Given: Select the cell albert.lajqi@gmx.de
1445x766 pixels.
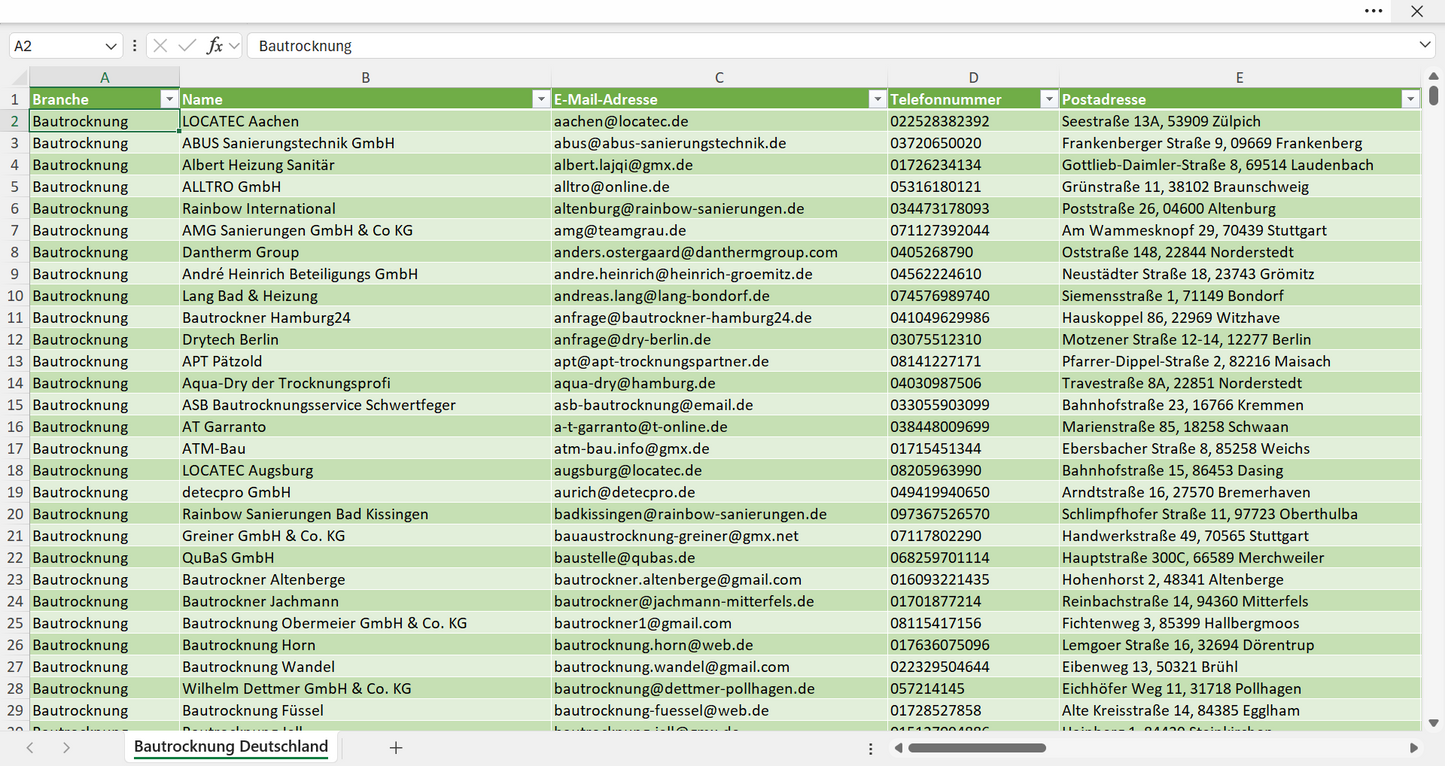Looking at the screenshot, I should click(x=720, y=165).
